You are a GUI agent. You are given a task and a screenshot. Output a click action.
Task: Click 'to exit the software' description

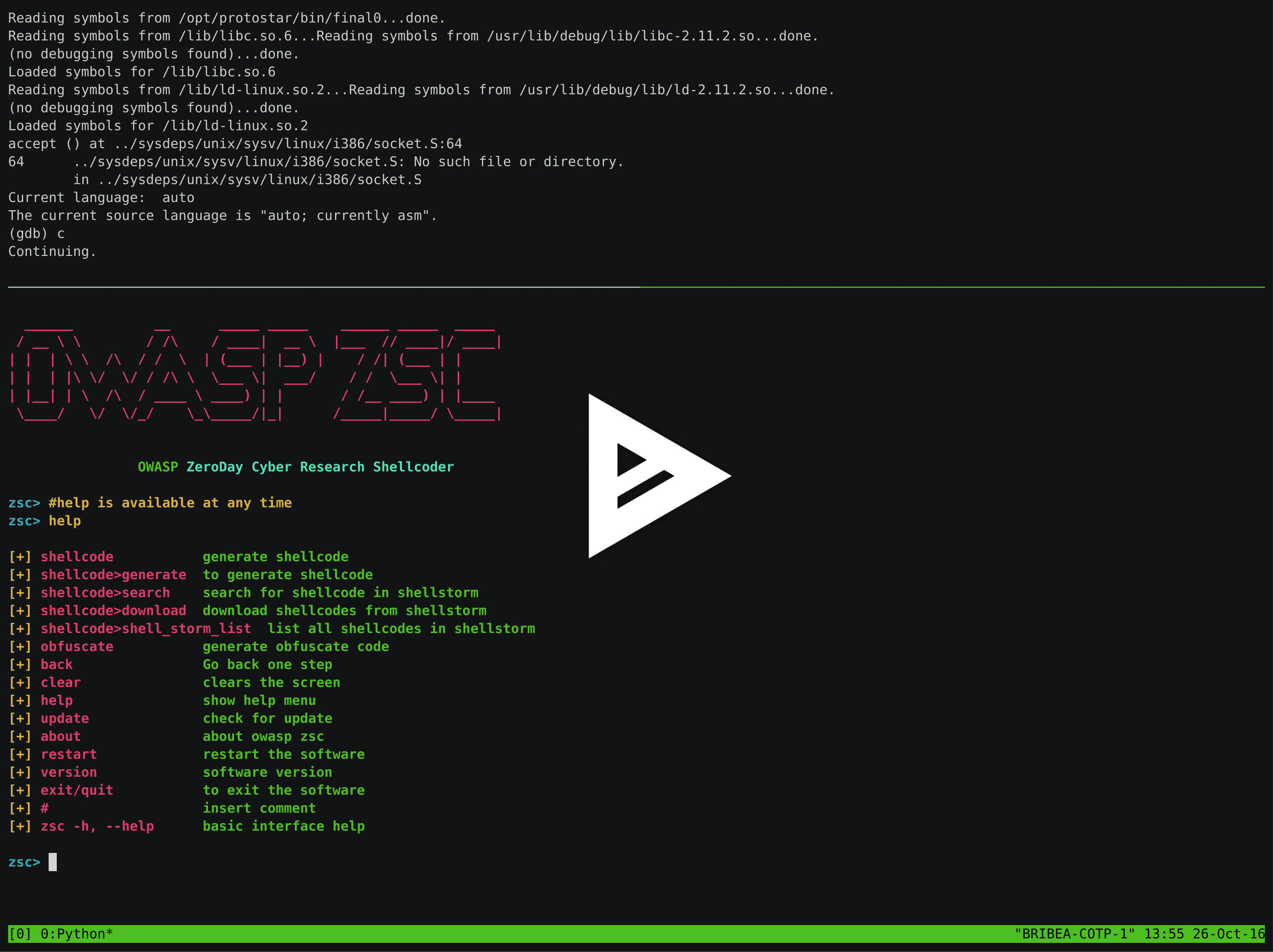(284, 790)
